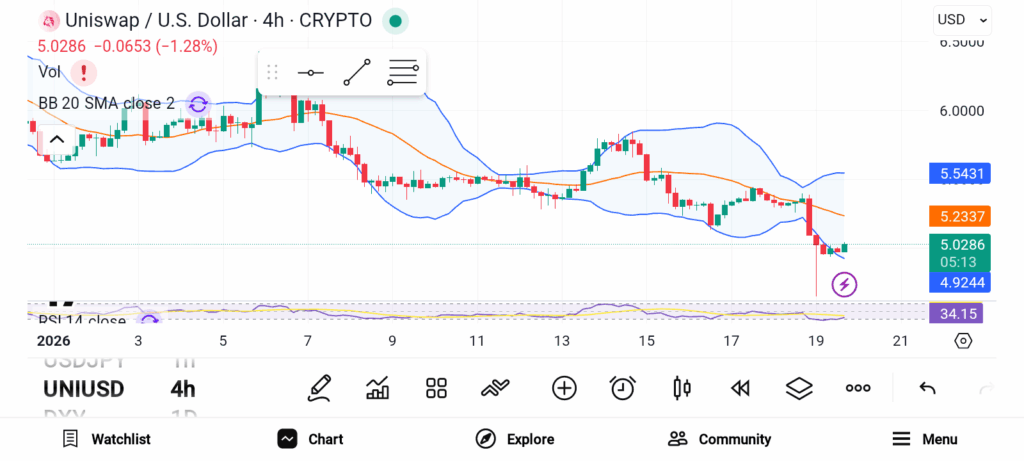
Task: Switch to the Watchlist tab
Action: click(106, 439)
